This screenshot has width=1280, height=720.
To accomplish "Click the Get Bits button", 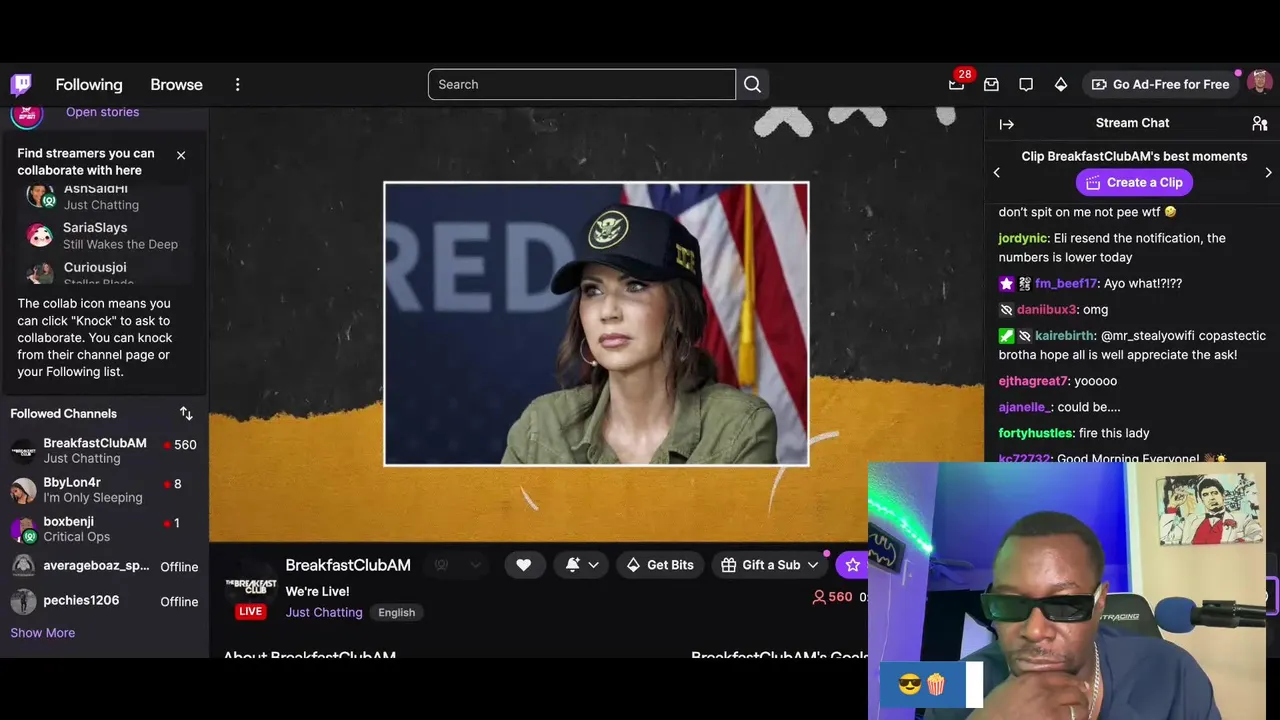I will (660, 565).
